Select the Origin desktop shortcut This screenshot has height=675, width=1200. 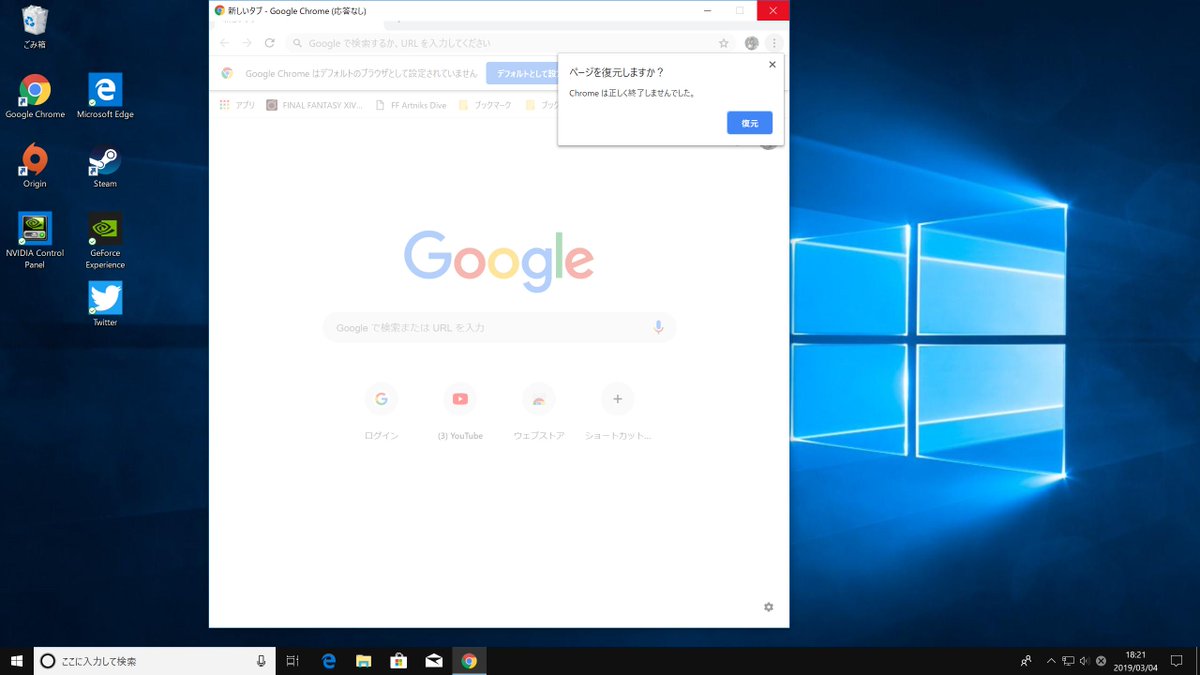coord(34,166)
